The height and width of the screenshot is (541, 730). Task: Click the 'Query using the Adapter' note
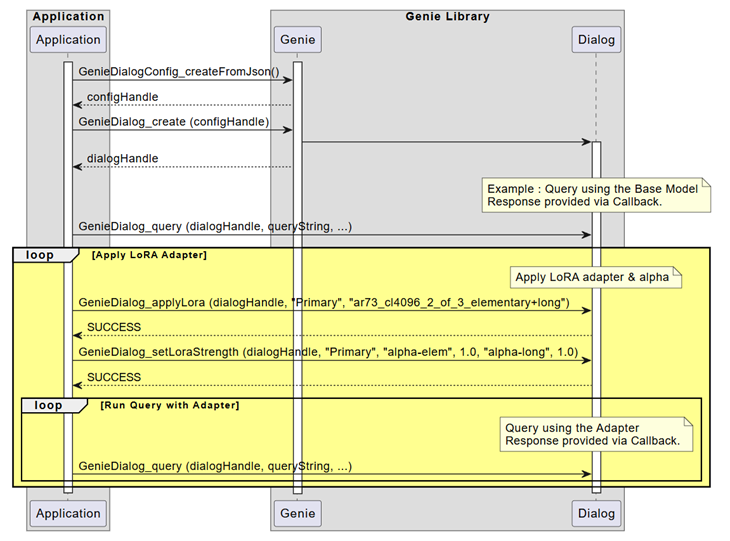point(596,433)
